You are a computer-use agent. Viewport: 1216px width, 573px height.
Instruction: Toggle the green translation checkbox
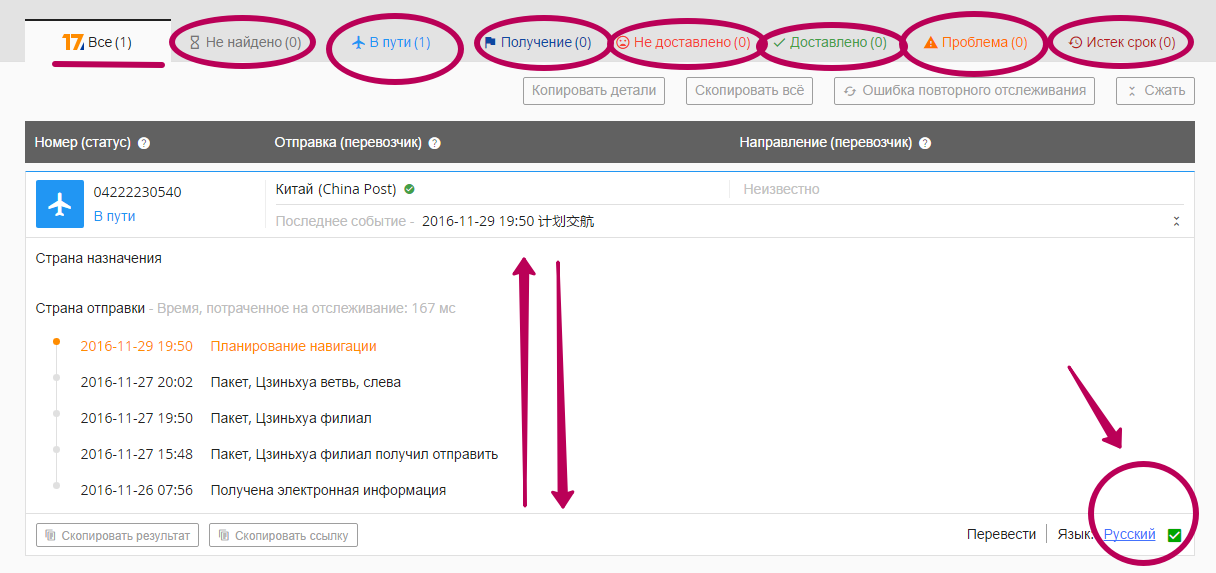click(x=1175, y=535)
